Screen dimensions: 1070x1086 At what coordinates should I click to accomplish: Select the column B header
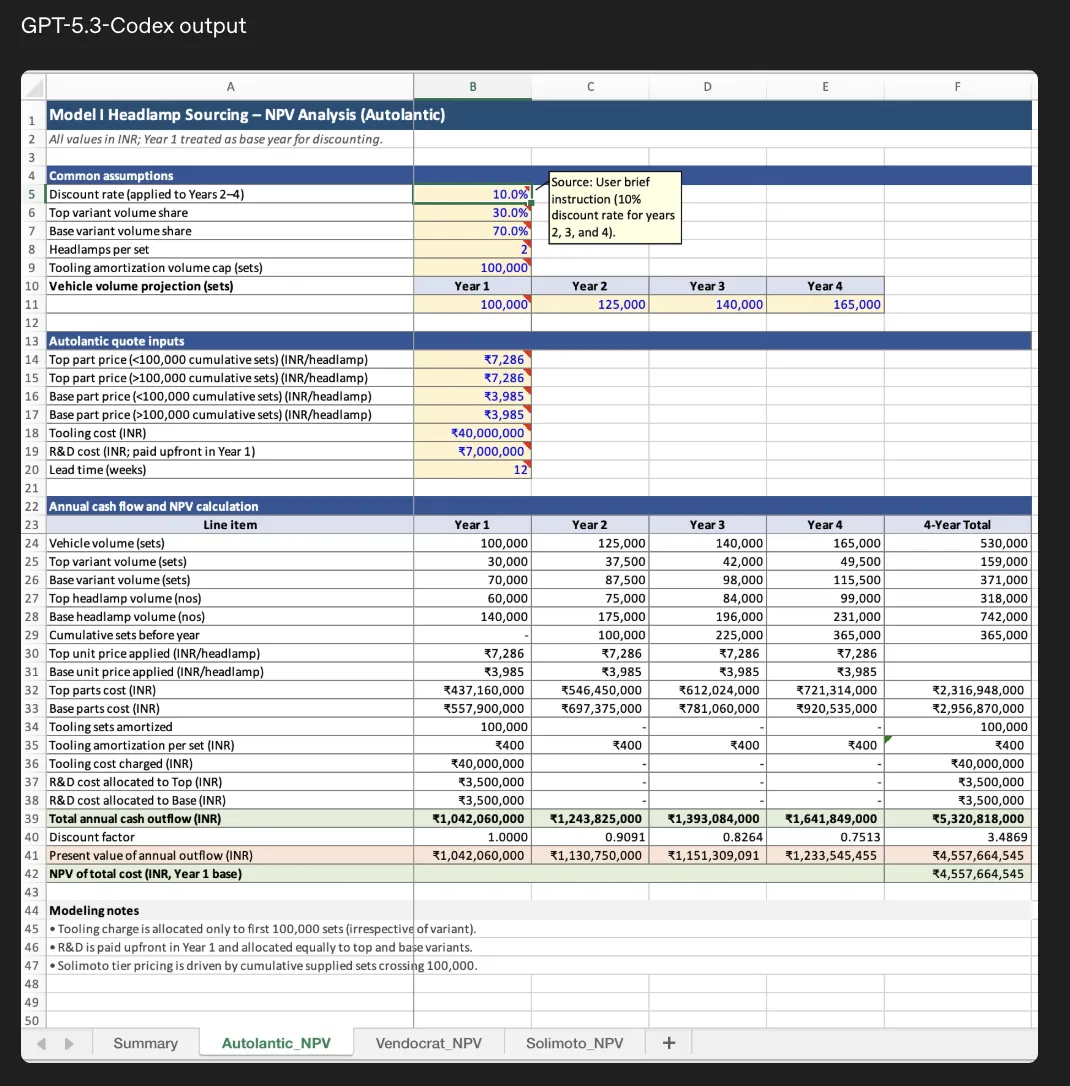click(x=472, y=87)
